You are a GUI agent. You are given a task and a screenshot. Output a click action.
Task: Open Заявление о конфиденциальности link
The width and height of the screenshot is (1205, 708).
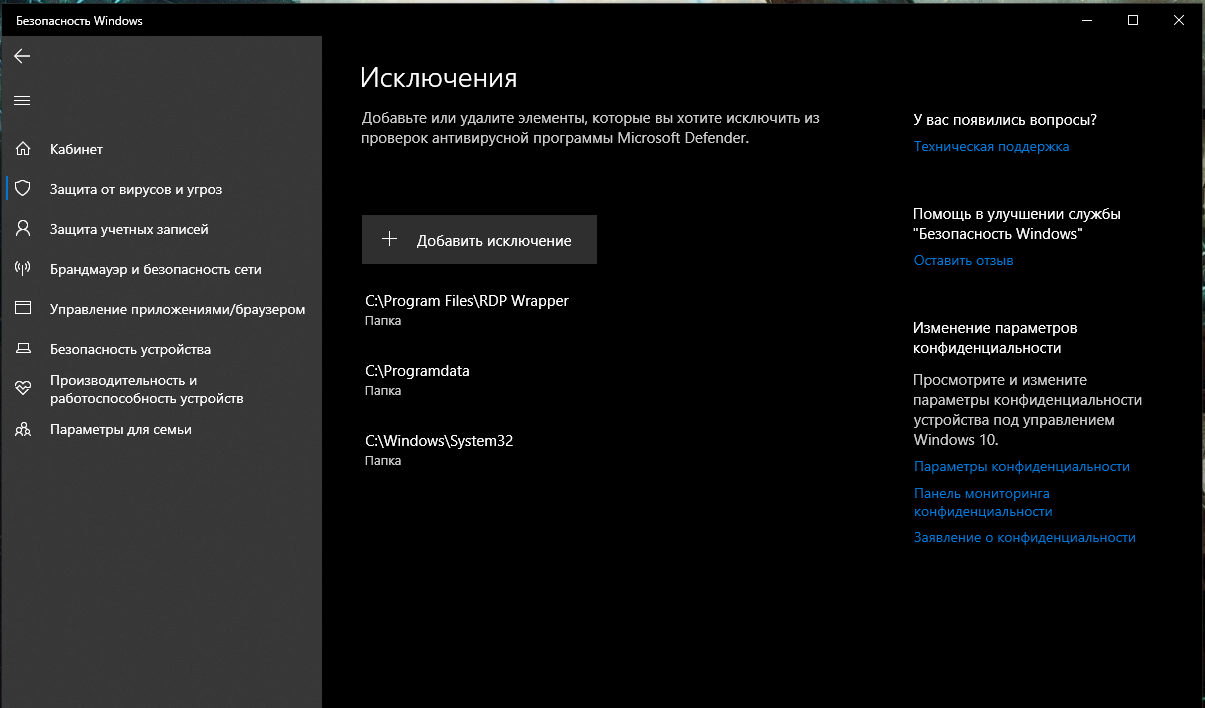click(1024, 537)
